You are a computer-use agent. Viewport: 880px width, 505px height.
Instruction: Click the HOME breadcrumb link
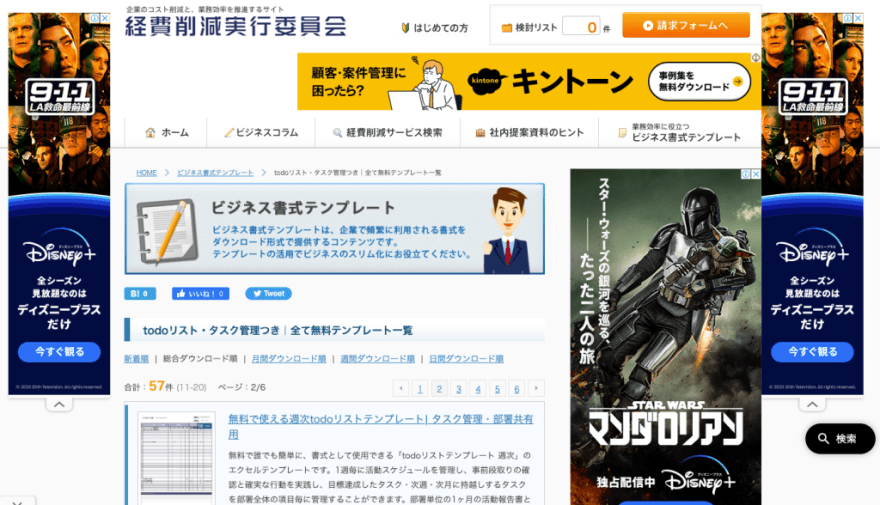[x=146, y=173]
